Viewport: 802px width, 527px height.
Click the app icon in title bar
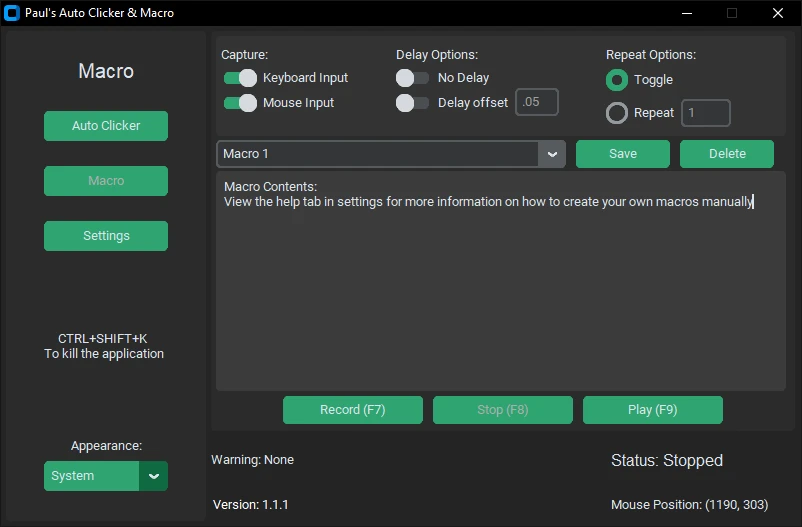(11, 13)
